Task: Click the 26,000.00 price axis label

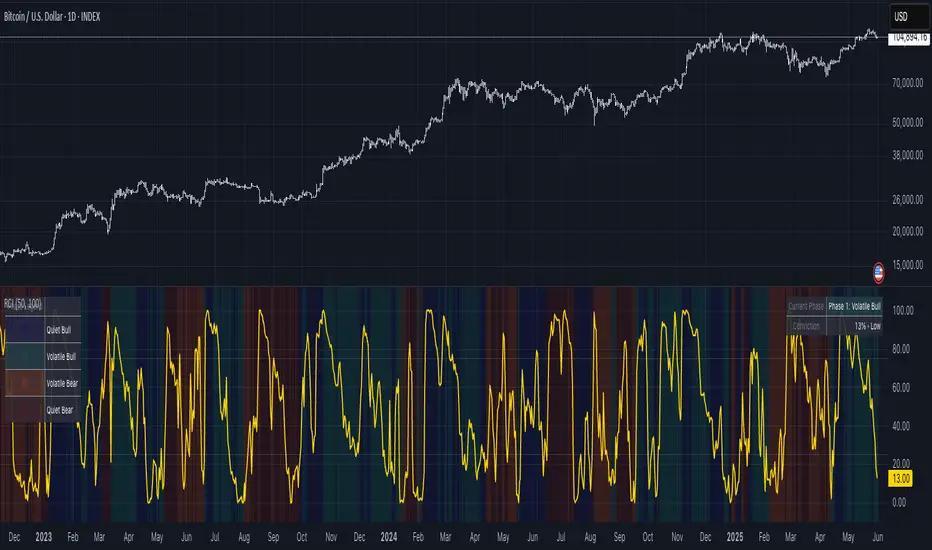Action: tap(907, 200)
